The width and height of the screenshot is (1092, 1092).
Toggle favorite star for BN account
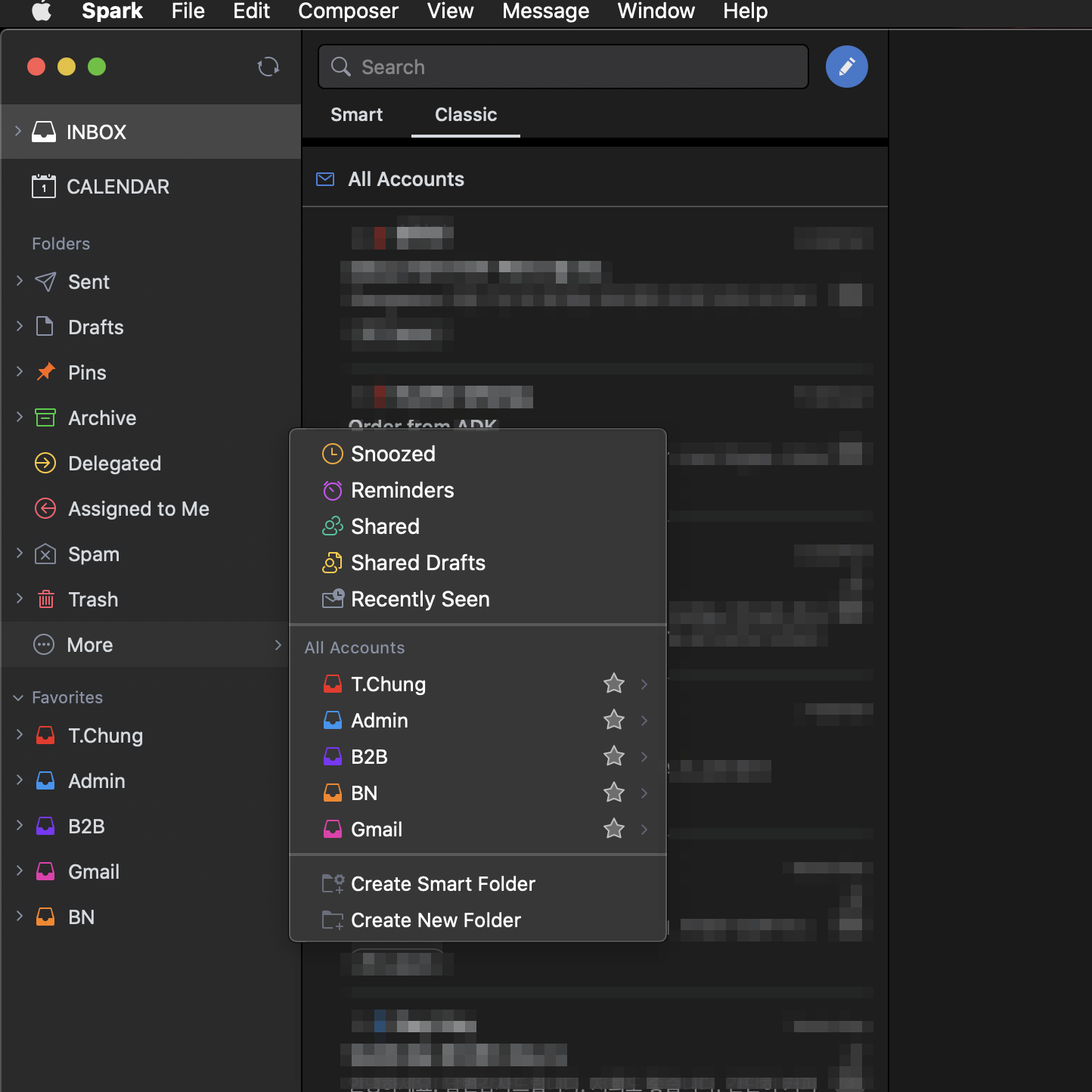tap(614, 793)
